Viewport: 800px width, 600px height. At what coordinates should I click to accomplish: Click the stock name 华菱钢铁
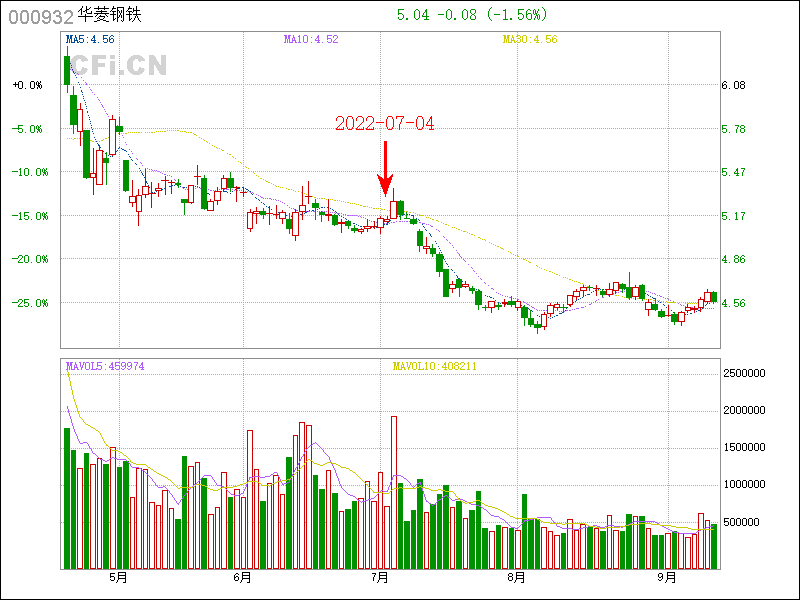click(110, 16)
